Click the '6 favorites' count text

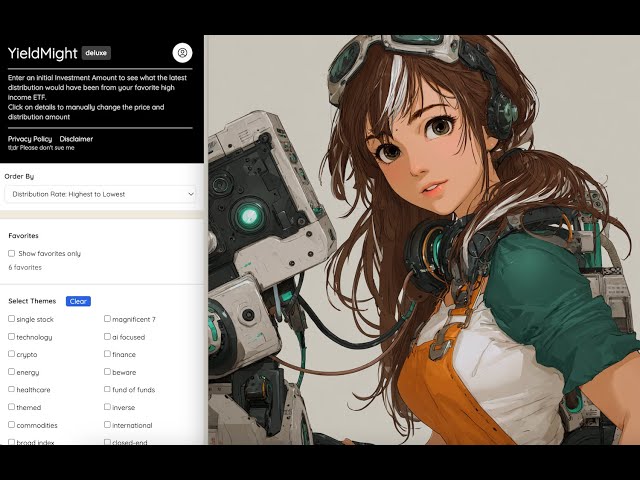point(25,267)
